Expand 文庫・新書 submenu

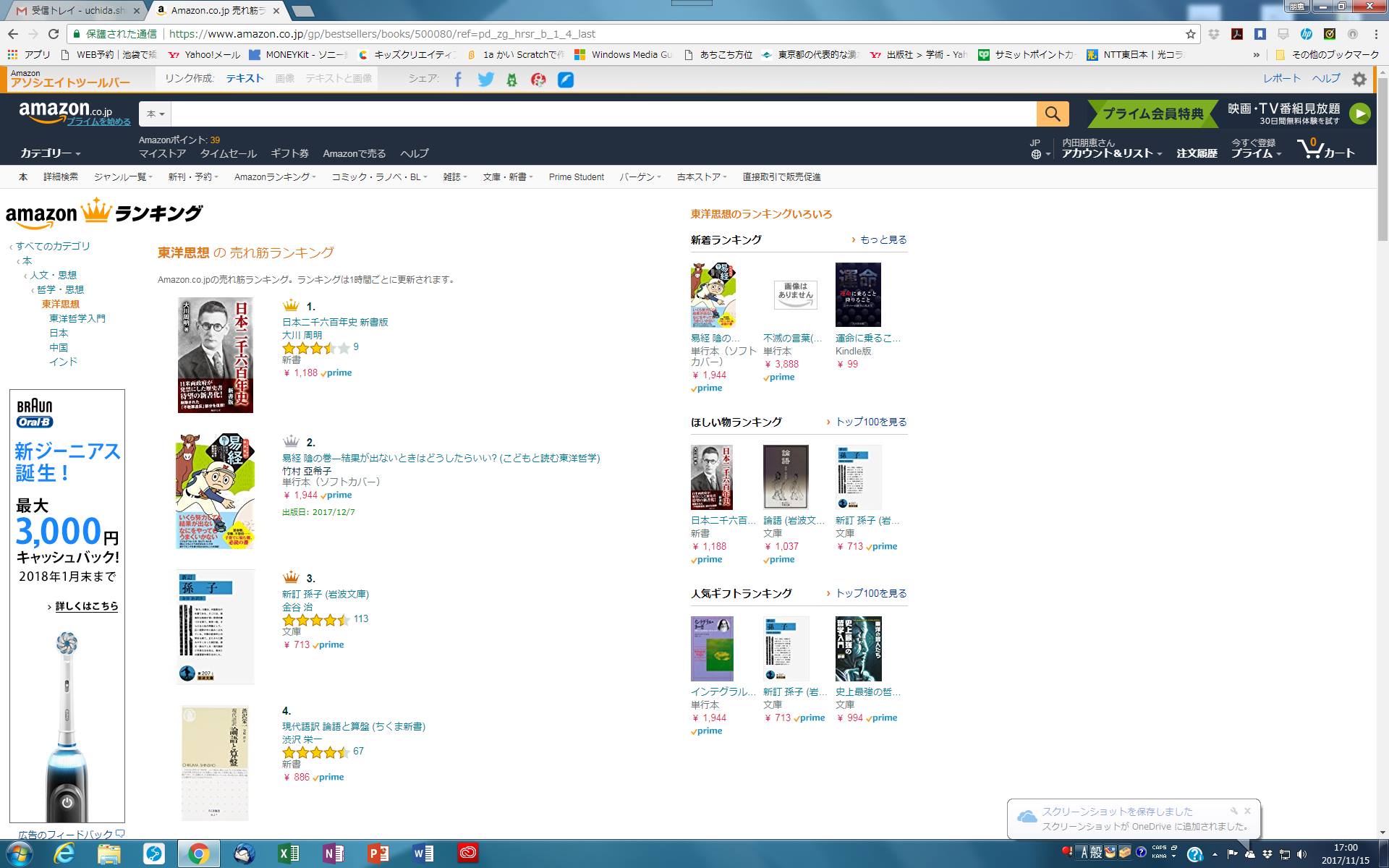click(x=508, y=176)
